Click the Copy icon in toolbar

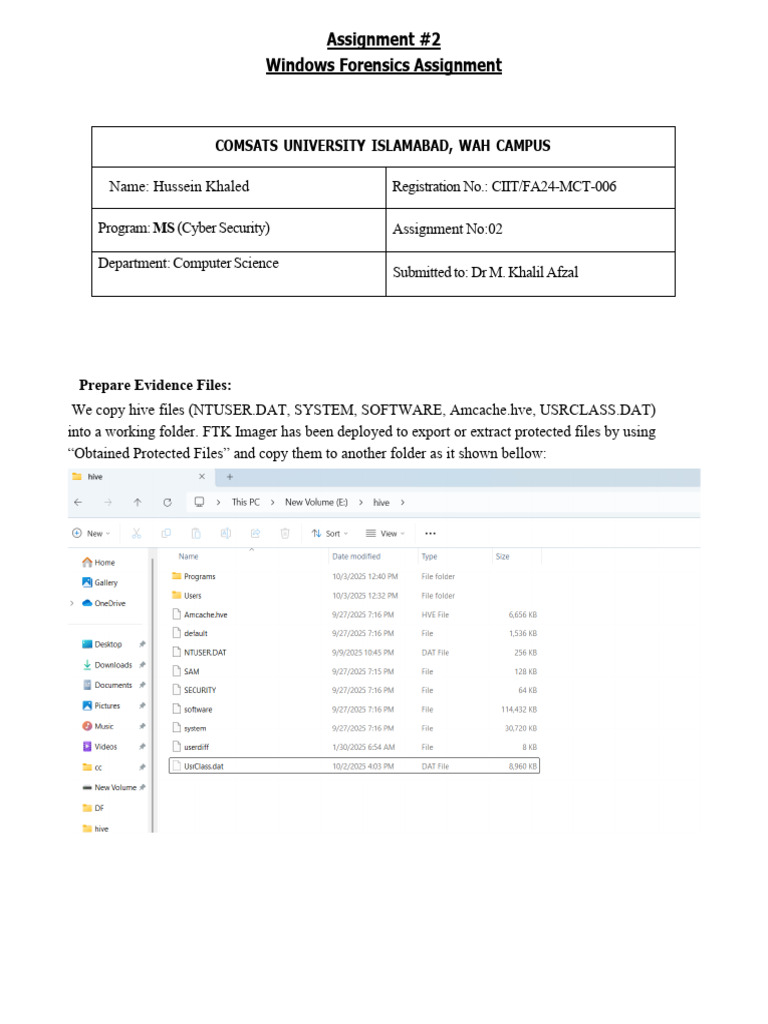166,534
